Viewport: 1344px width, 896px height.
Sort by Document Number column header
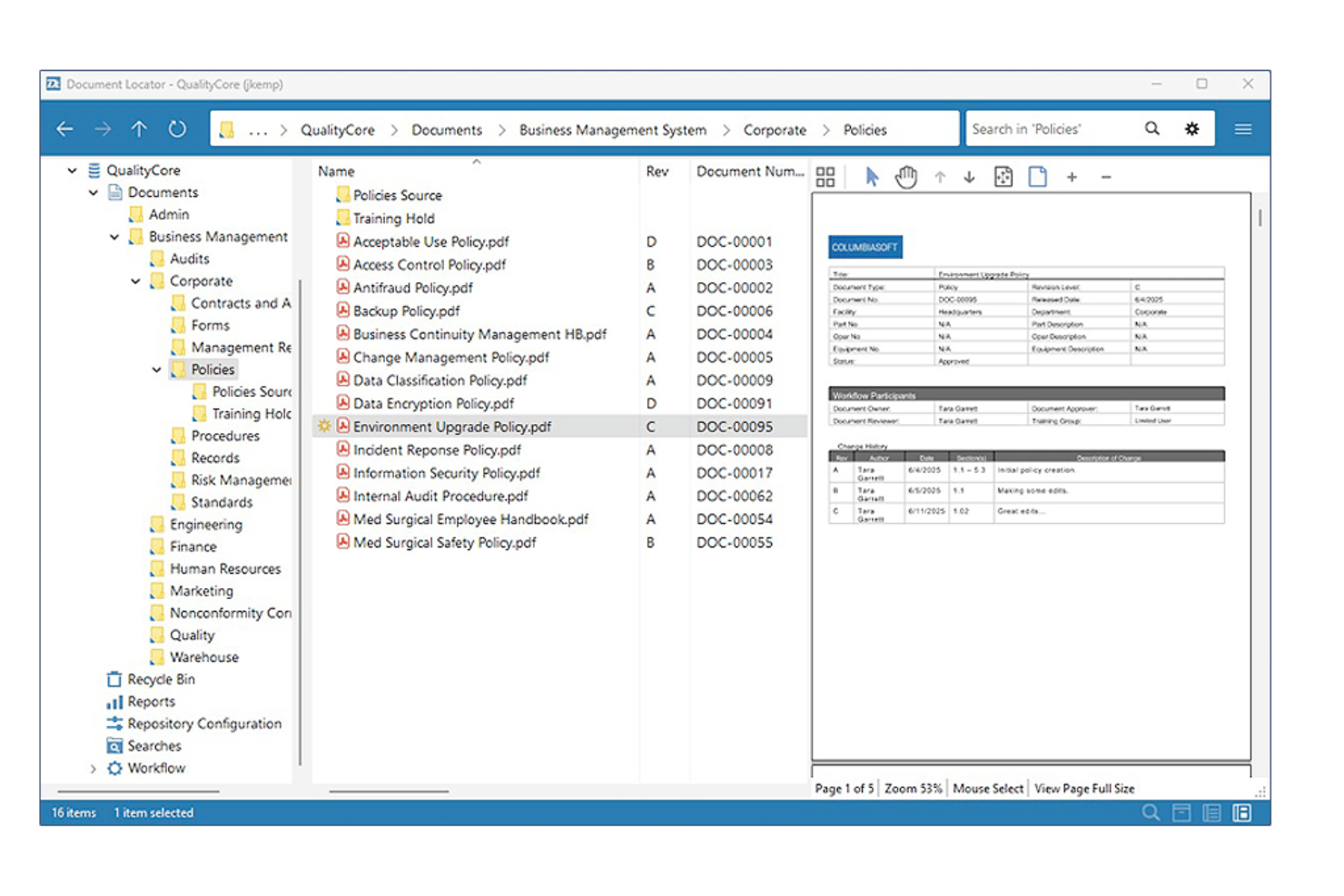point(750,172)
